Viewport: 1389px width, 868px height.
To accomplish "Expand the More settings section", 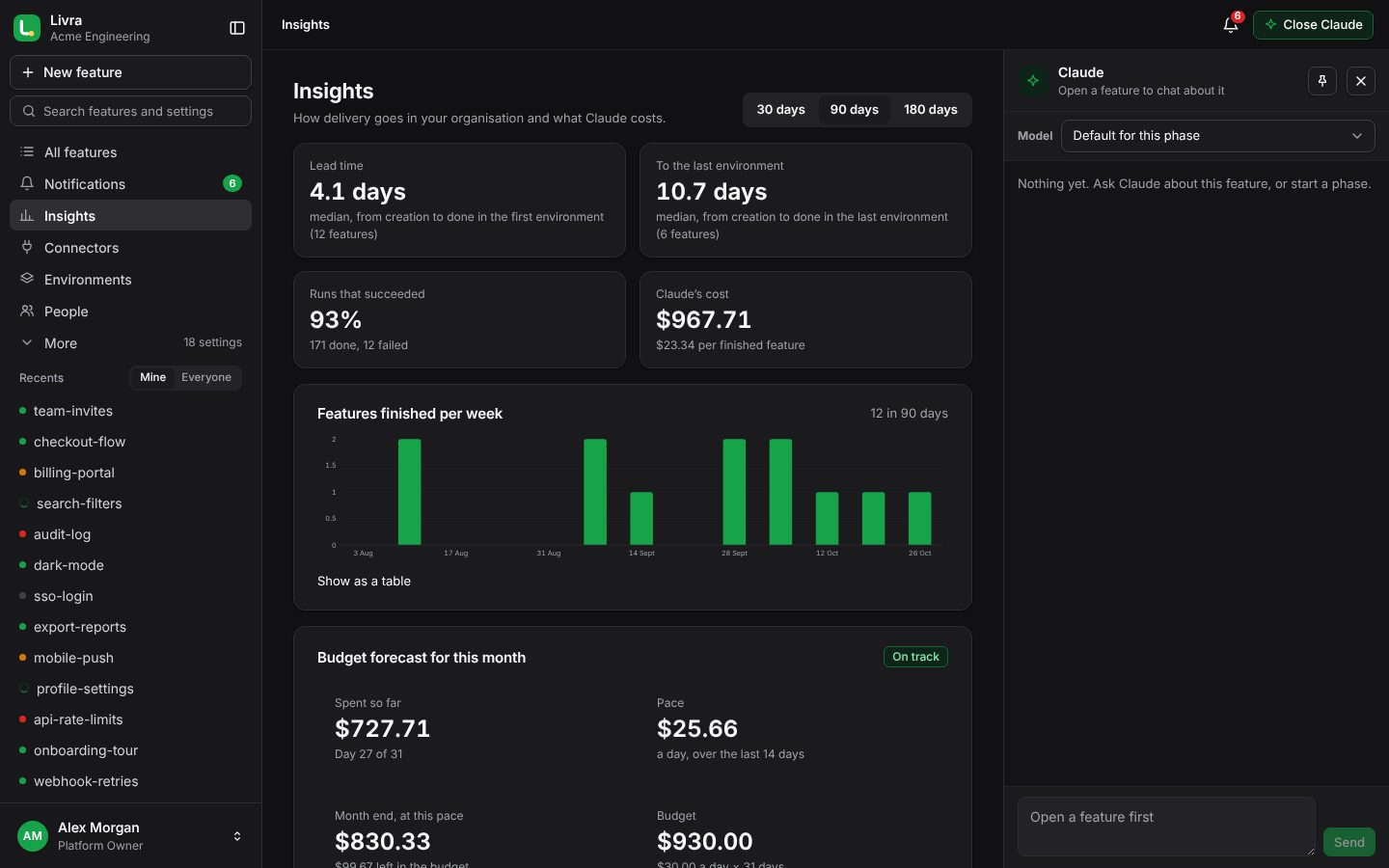I will pyautogui.click(x=130, y=343).
